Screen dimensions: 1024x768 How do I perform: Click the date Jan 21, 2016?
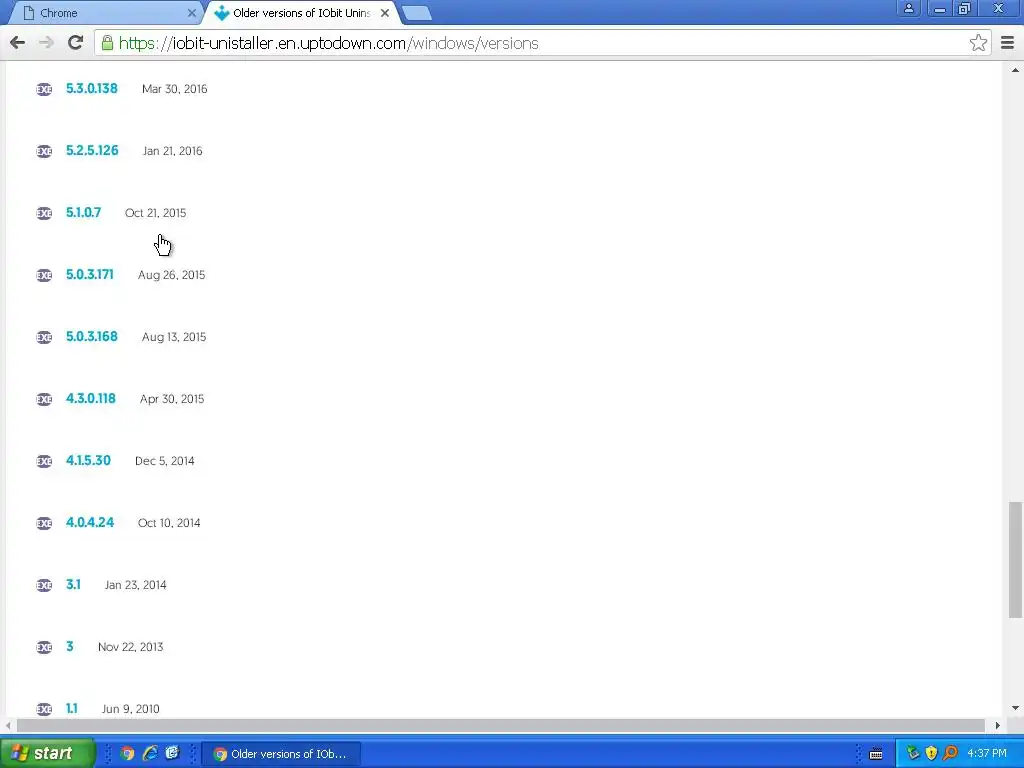[172, 151]
